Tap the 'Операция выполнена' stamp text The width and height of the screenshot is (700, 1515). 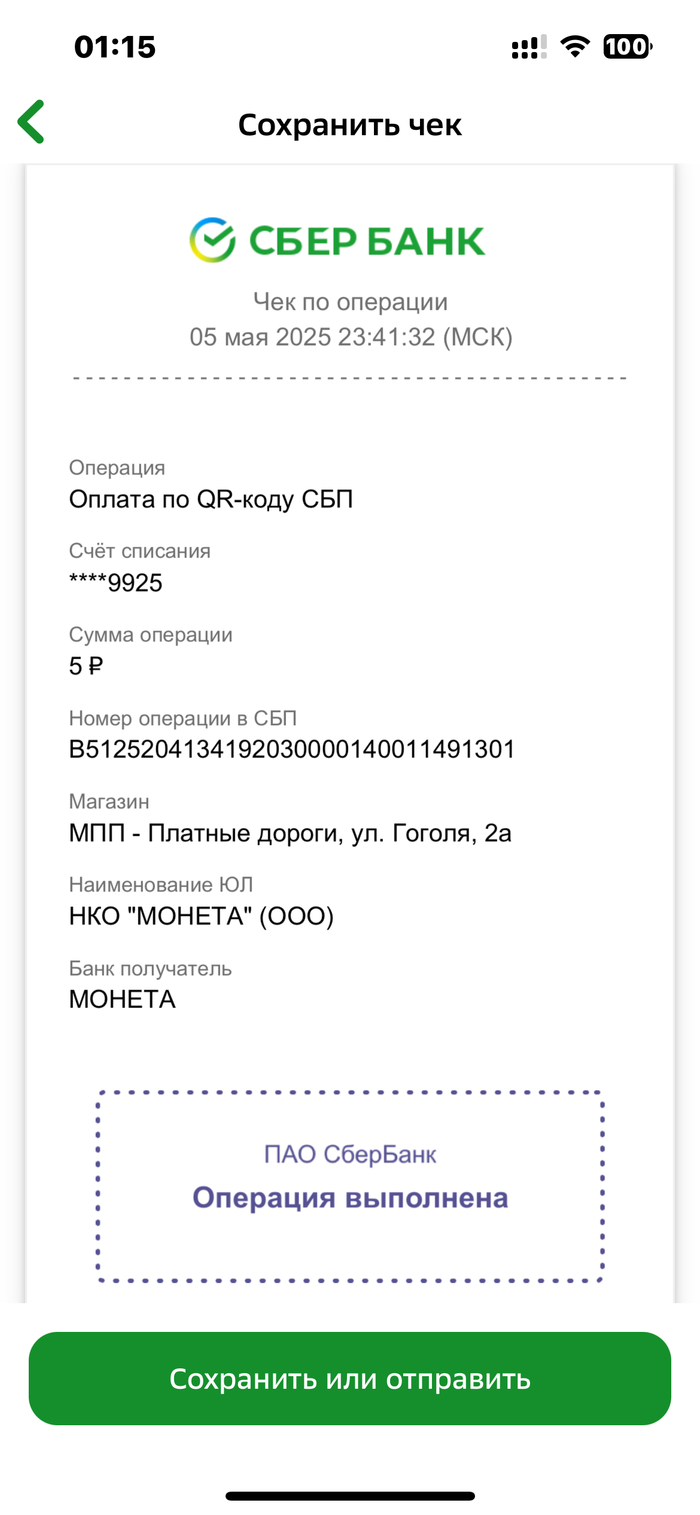(x=350, y=1198)
